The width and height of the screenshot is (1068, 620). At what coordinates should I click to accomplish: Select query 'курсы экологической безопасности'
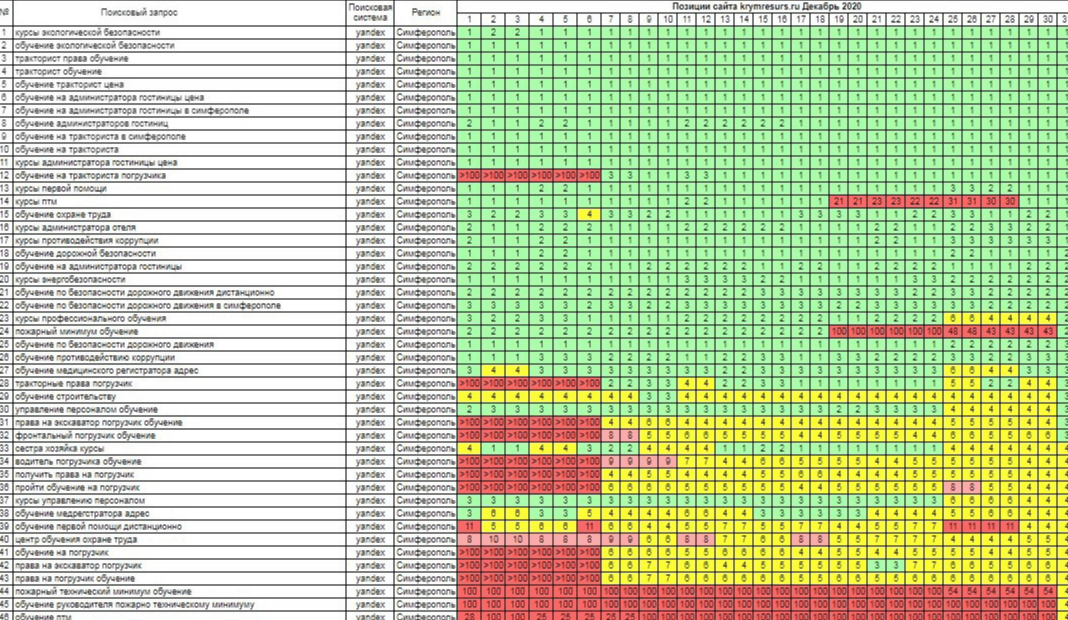(88, 32)
